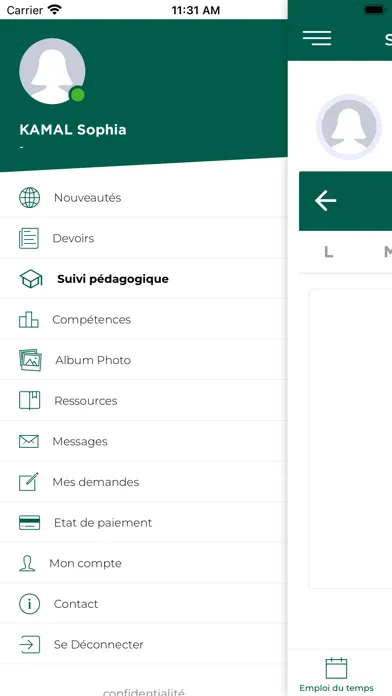Tap the credit card icon for Etat de paiement
Viewport: 392px width, 696px height.
[29, 522]
